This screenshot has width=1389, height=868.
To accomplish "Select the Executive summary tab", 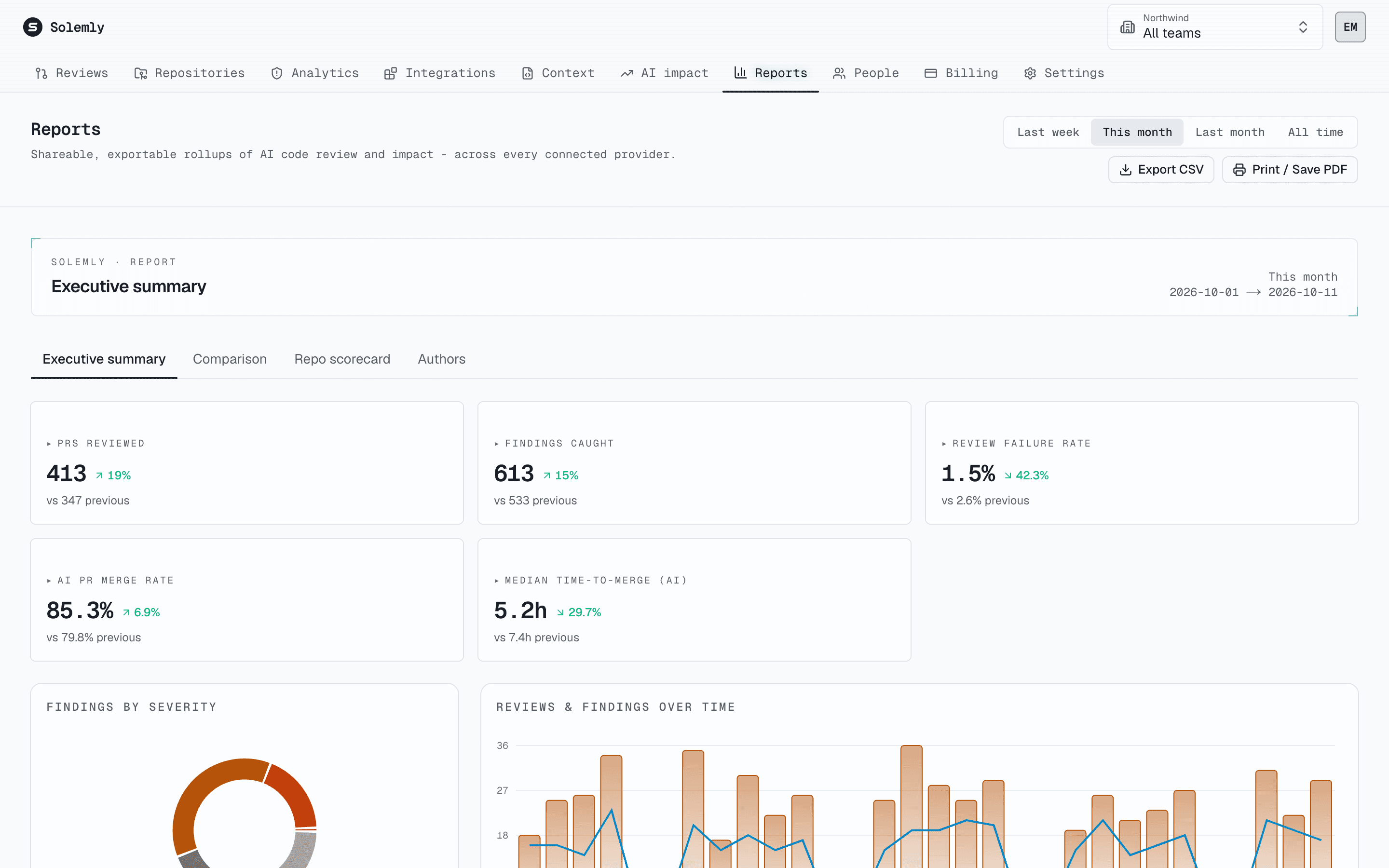I will [x=104, y=359].
